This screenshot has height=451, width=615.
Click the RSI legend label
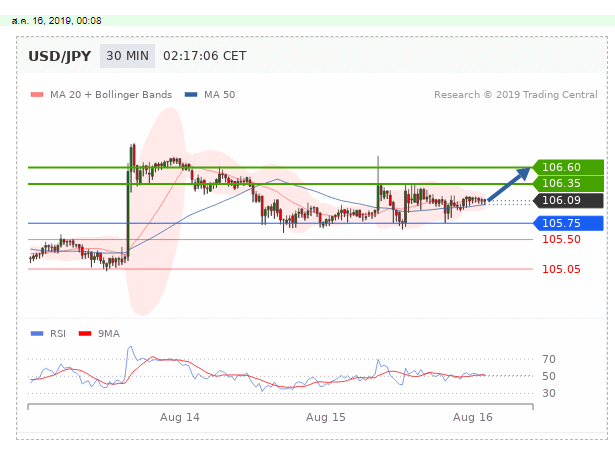point(58,334)
